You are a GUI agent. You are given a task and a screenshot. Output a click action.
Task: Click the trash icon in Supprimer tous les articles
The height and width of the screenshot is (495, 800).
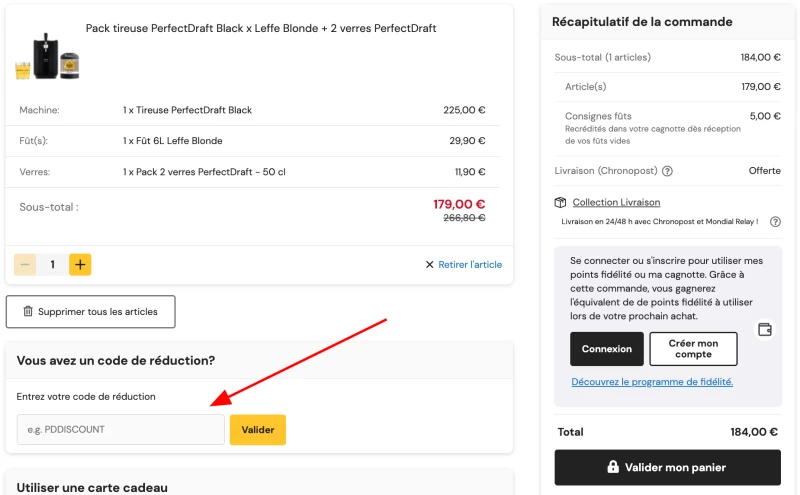click(28, 311)
